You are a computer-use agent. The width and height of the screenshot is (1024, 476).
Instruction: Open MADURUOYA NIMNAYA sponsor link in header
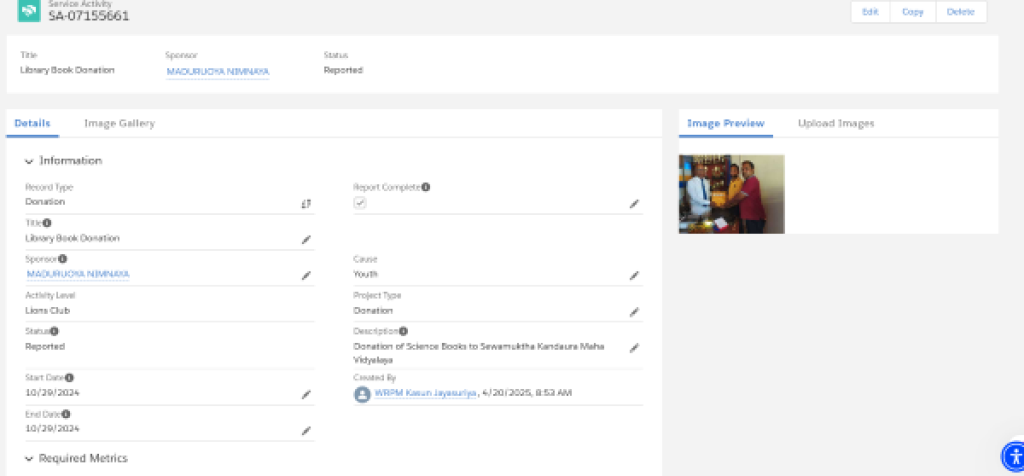[x=217, y=71]
